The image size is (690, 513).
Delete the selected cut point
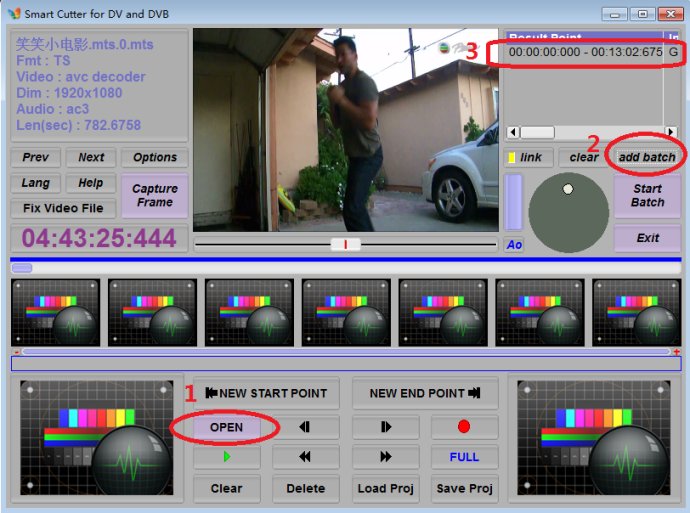305,488
